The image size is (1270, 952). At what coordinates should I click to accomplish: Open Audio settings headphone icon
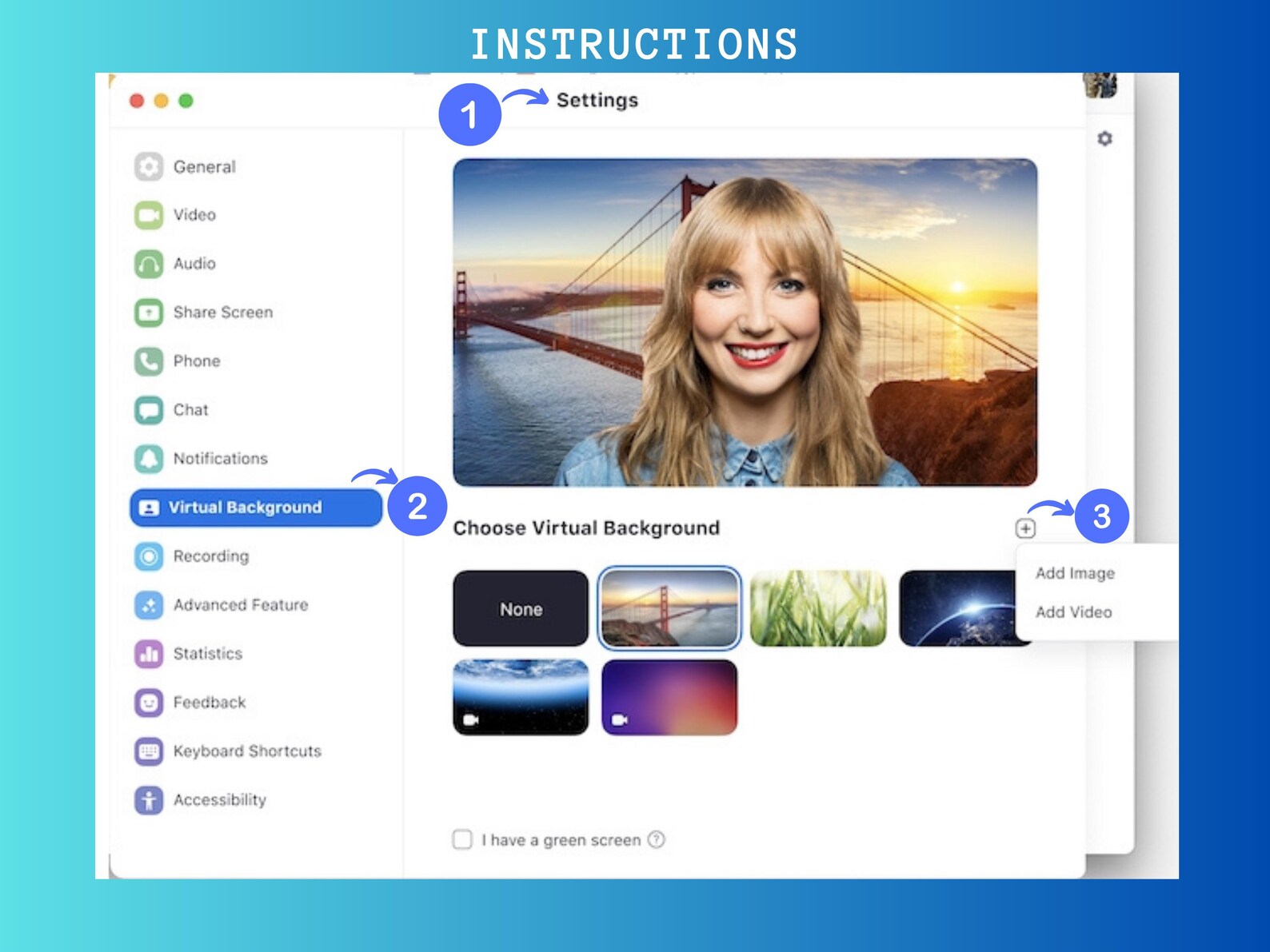[149, 264]
